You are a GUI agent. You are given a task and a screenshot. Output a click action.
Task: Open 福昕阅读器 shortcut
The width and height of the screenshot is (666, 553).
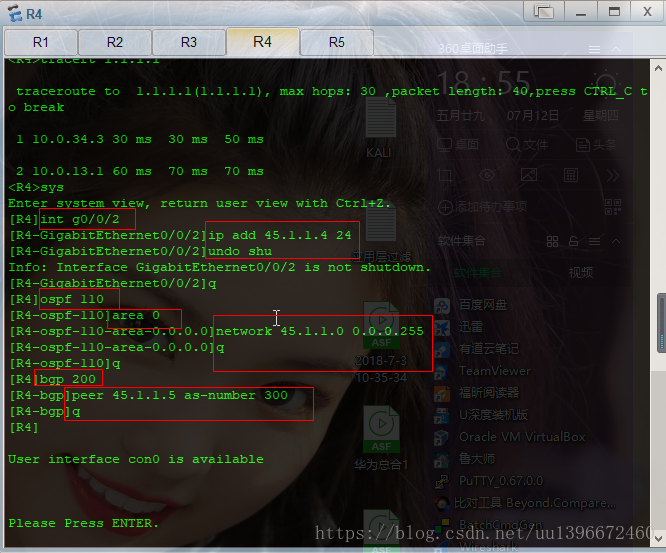[477, 393]
